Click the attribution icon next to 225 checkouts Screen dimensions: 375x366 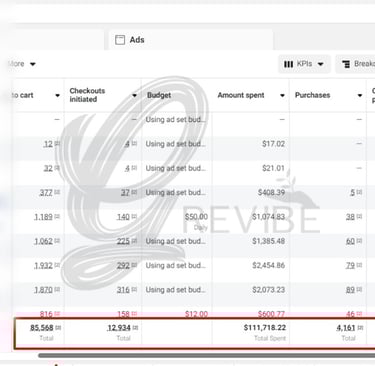click(x=134, y=241)
